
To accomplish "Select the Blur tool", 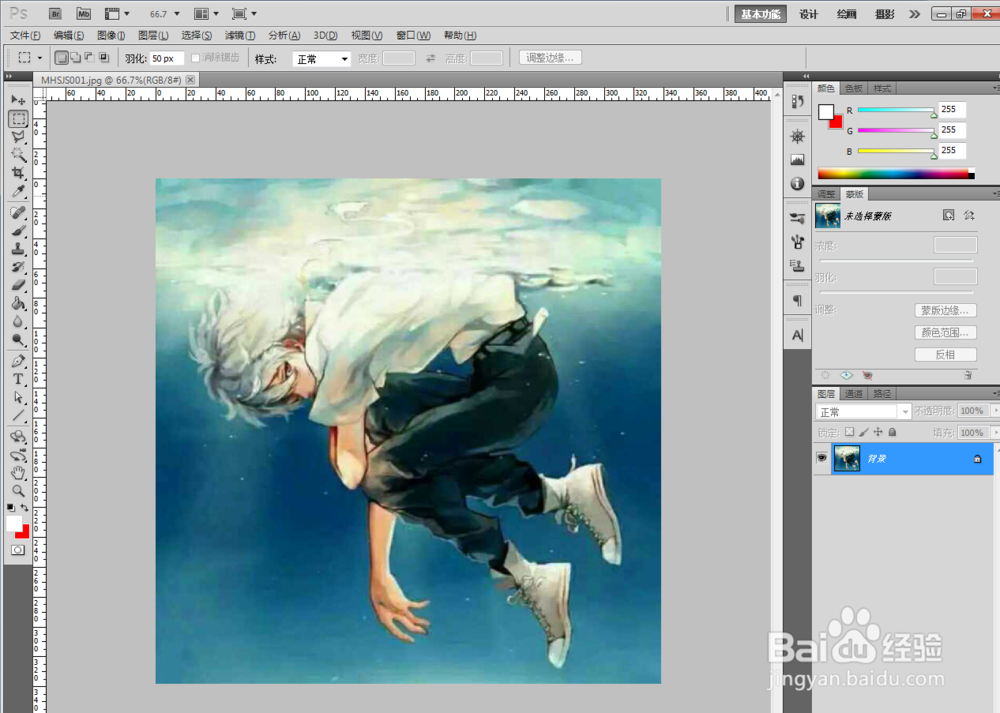I will [18, 321].
